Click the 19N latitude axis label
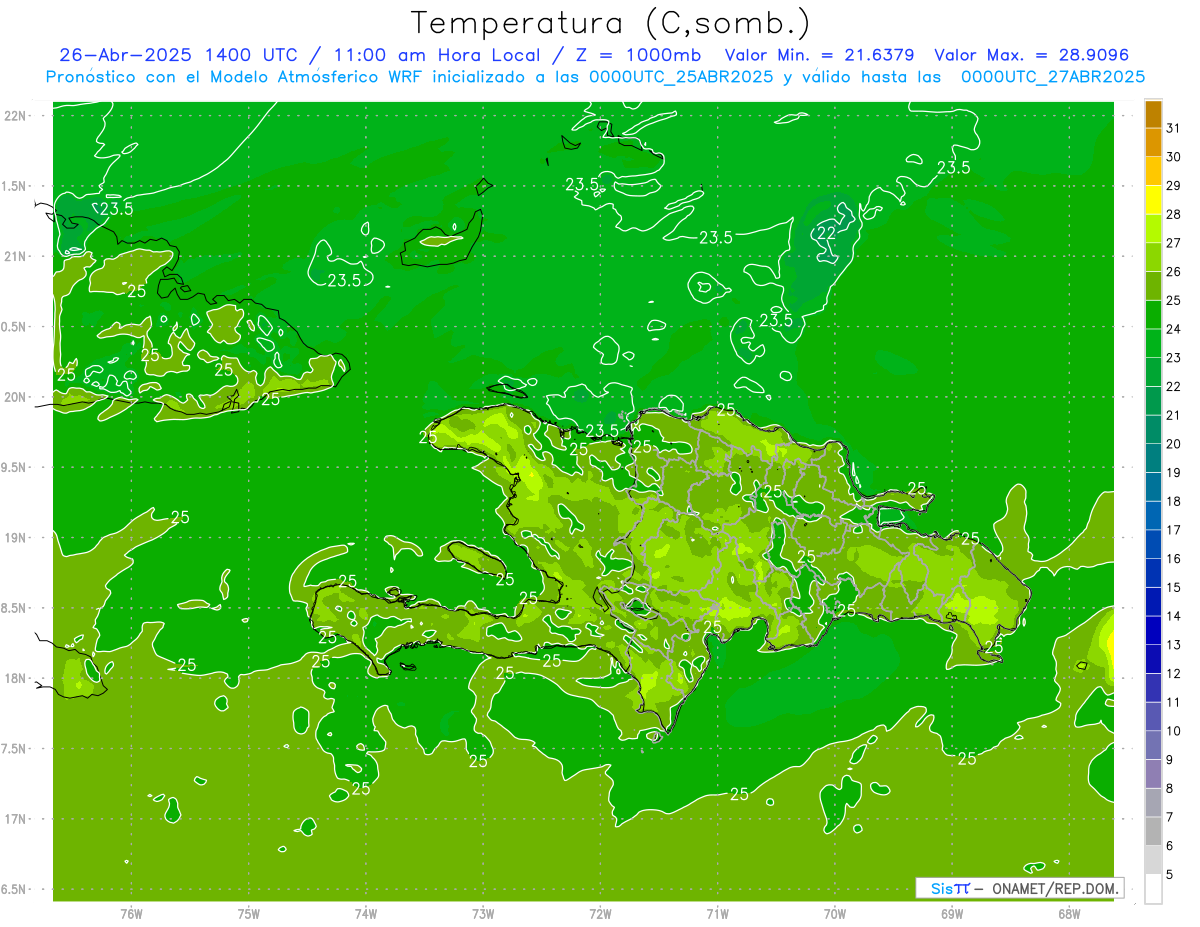This screenshot has height=927, width=1200. tap(15, 538)
